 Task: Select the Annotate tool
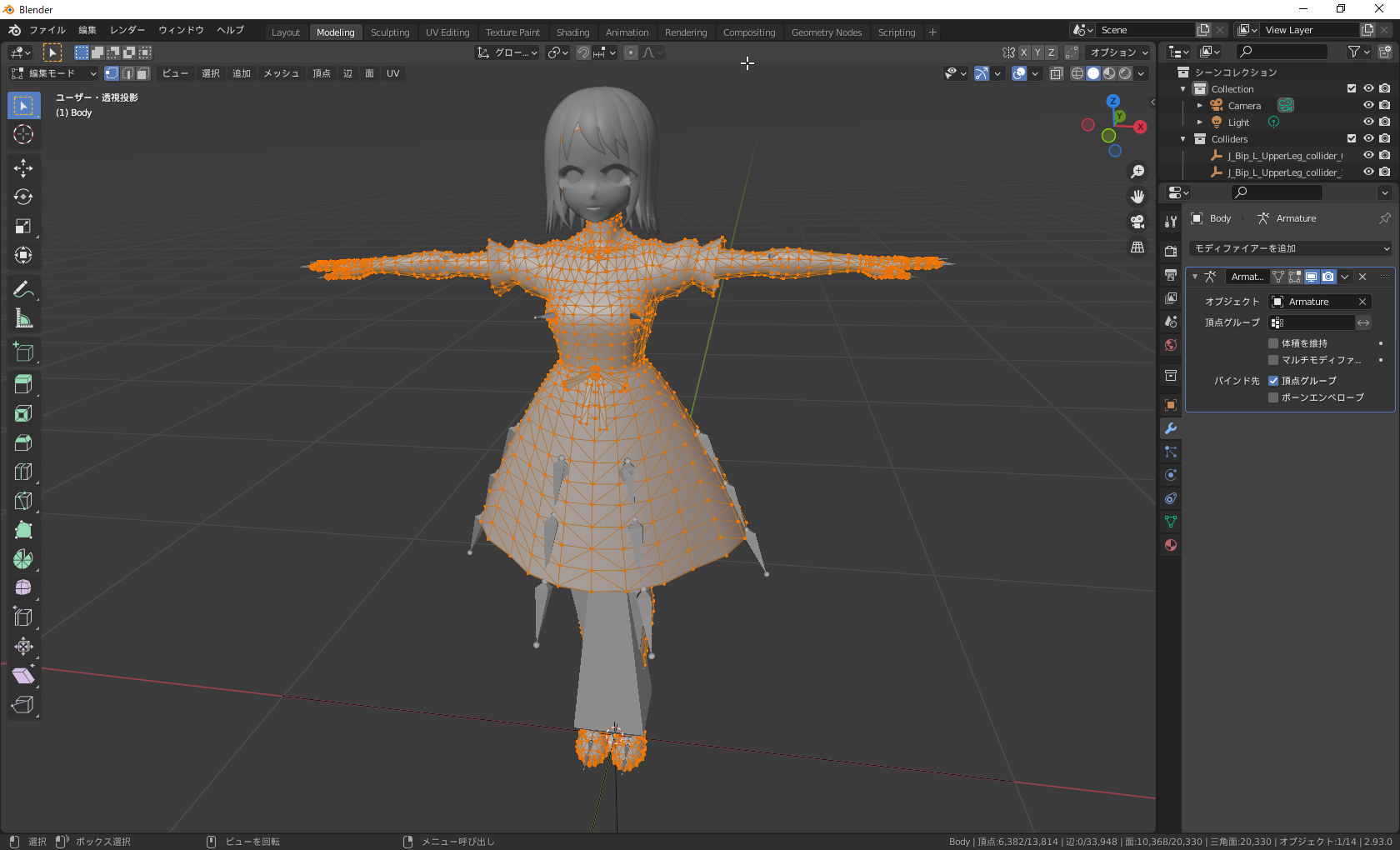tap(23, 289)
